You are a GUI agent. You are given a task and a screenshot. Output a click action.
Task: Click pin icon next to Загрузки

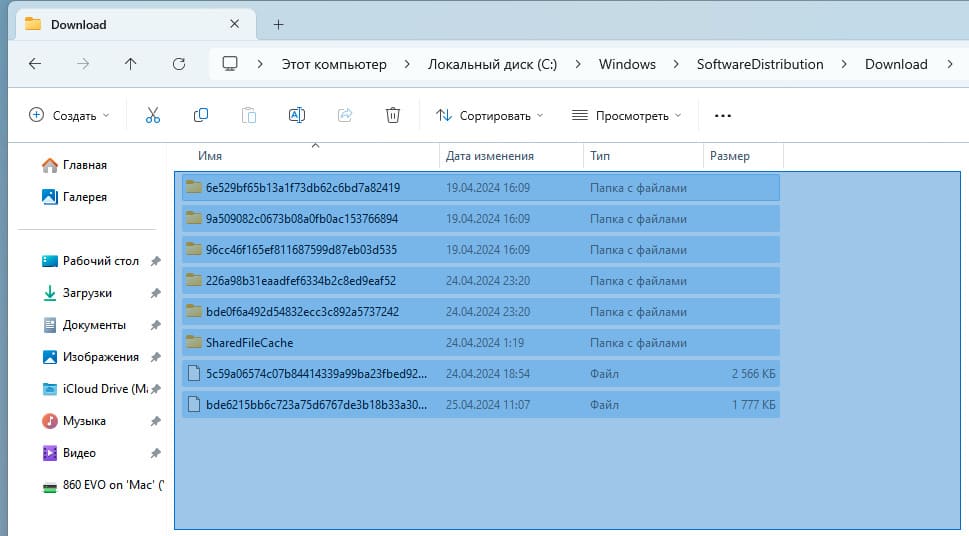tap(156, 293)
